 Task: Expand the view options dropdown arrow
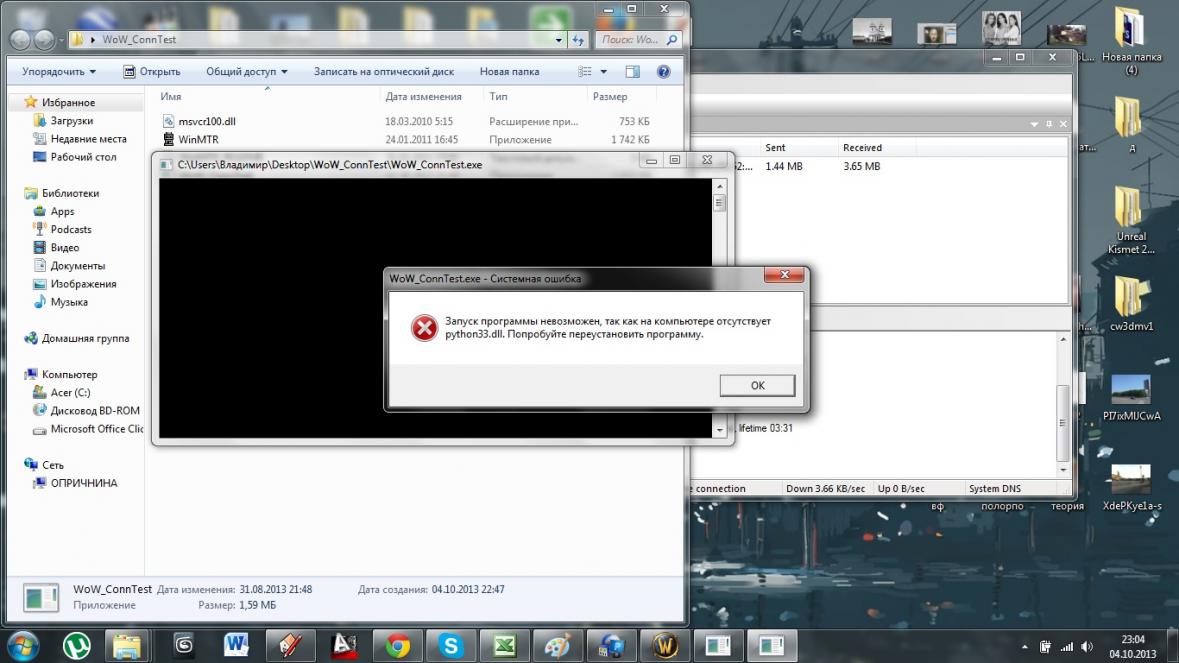coord(604,72)
